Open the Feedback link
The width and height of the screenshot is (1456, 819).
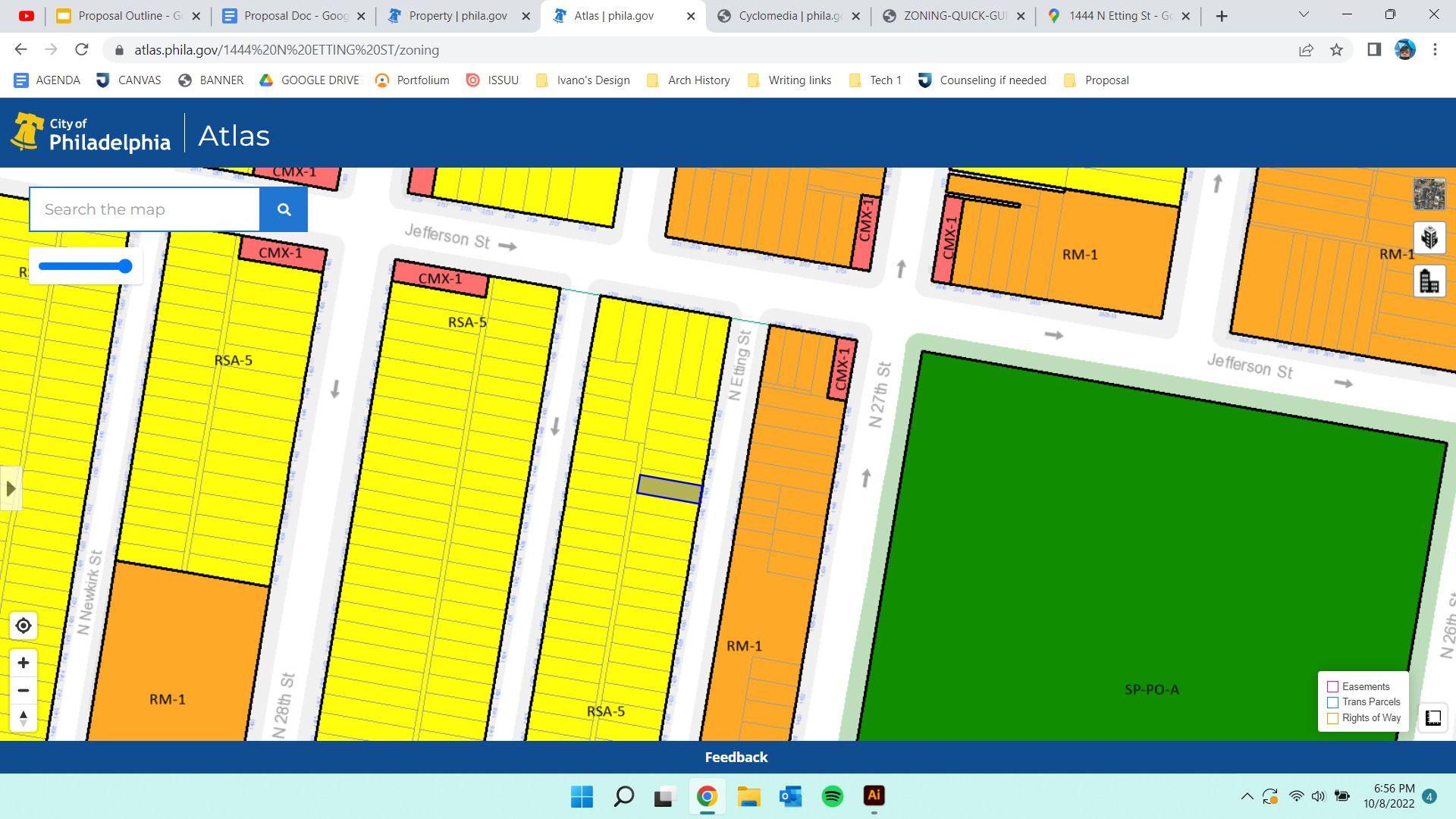tap(736, 757)
